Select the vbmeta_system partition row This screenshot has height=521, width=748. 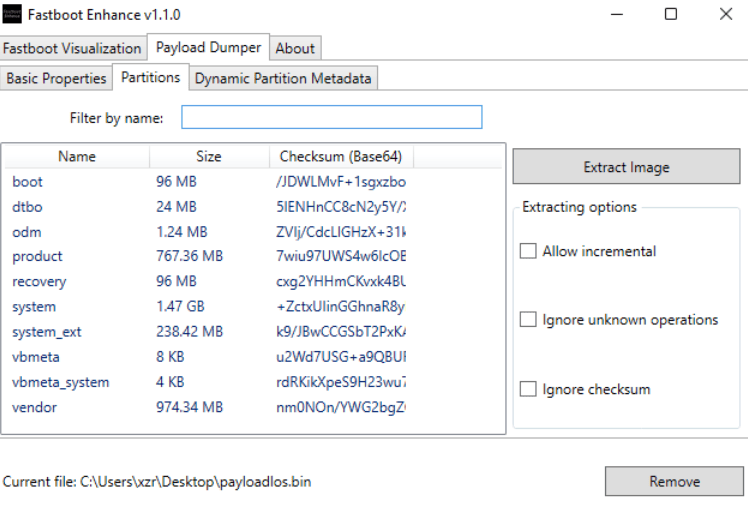[x=253, y=382]
